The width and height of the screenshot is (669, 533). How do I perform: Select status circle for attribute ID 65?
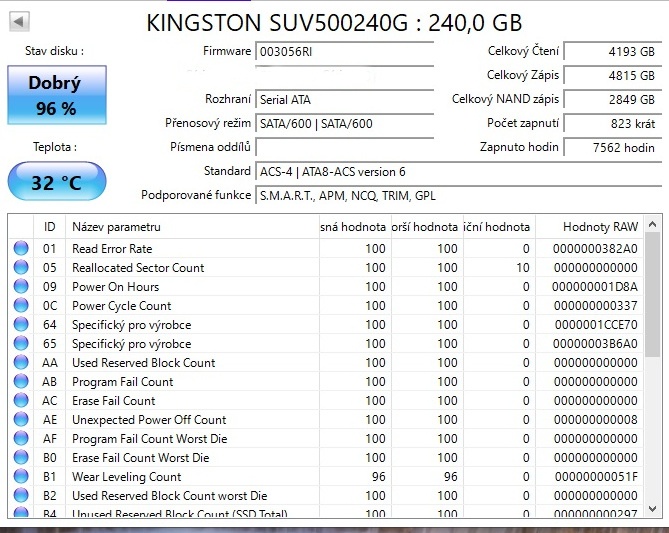tap(21, 344)
